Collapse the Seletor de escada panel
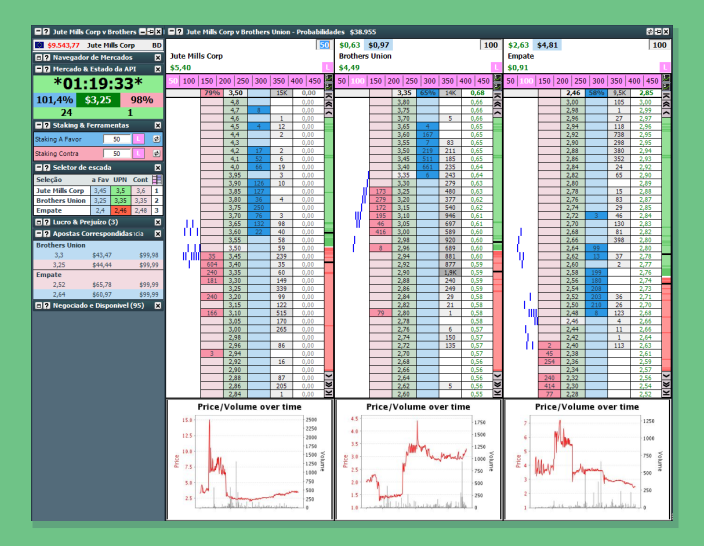Screen dimensions: 704x546 point(39,167)
